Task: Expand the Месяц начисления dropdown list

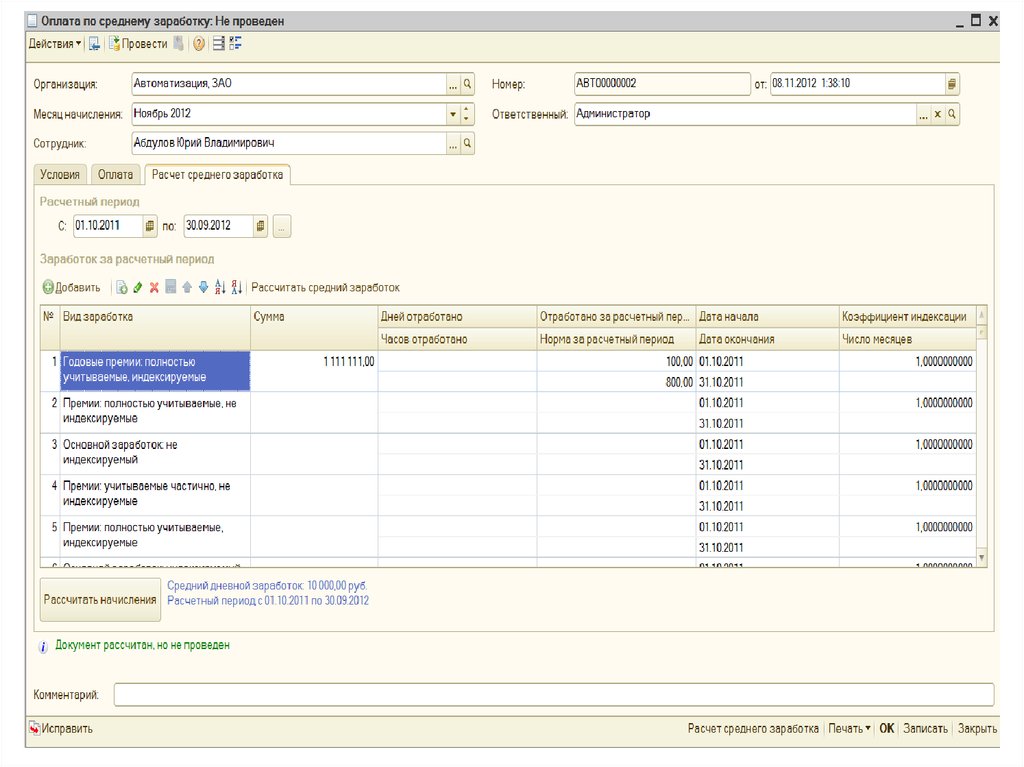Action: click(x=452, y=114)
